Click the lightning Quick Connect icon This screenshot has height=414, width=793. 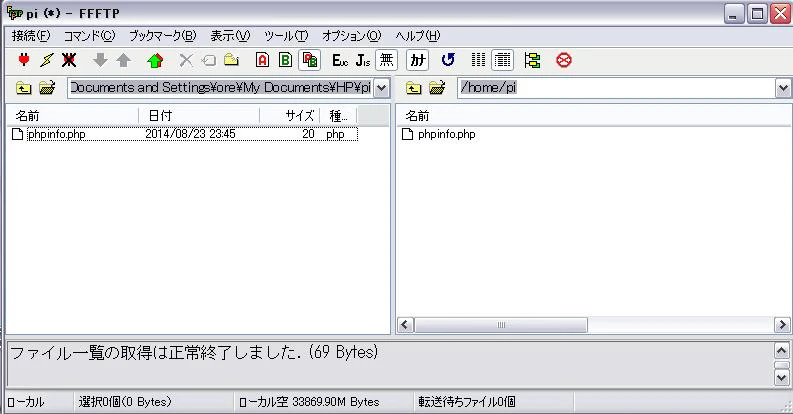pyautogui.click(x=47, y=60)
